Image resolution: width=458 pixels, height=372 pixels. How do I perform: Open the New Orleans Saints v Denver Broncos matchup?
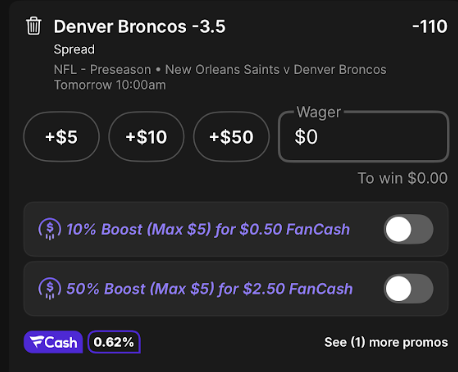click(x=276, y=70)
